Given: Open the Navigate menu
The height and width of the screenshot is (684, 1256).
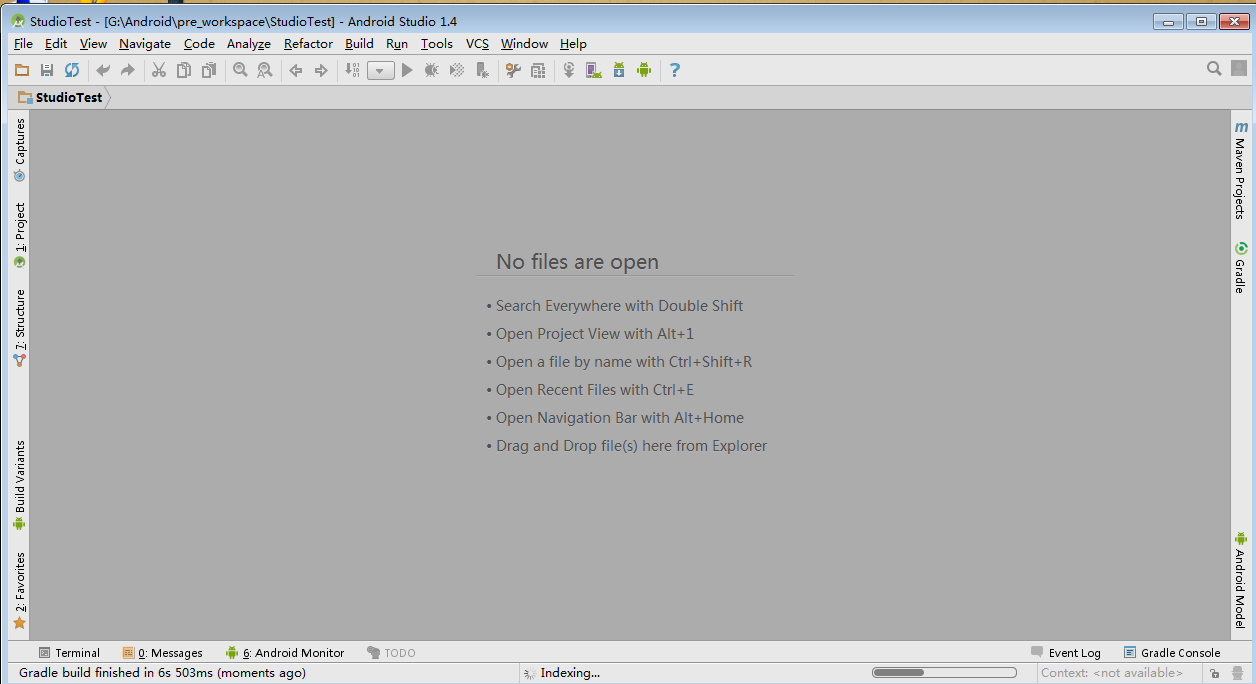Looking at the screenshot, I should coord(145,44).
